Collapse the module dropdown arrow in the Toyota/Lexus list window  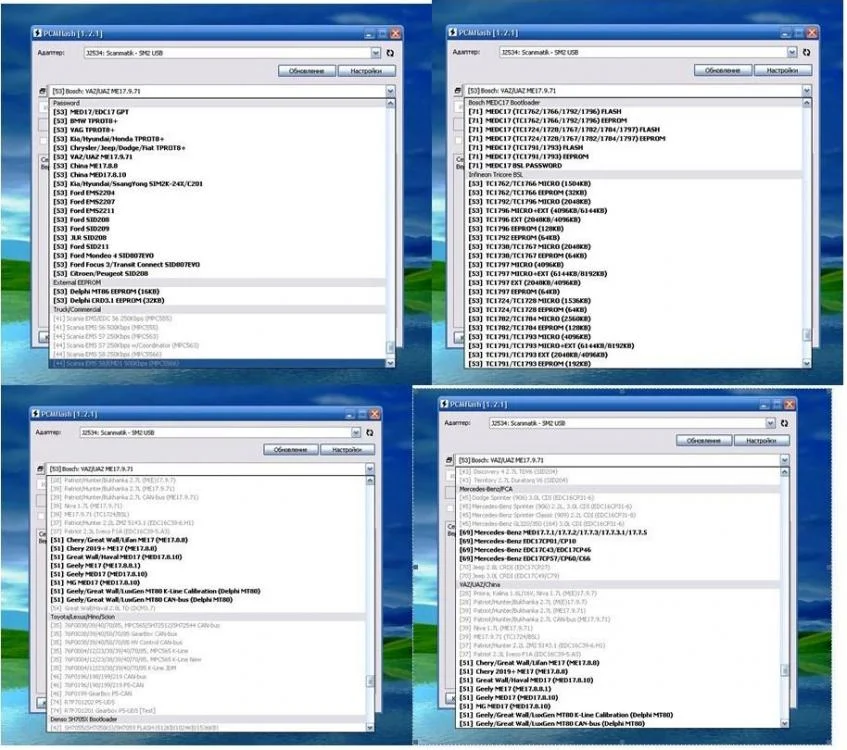click(370, 468)
